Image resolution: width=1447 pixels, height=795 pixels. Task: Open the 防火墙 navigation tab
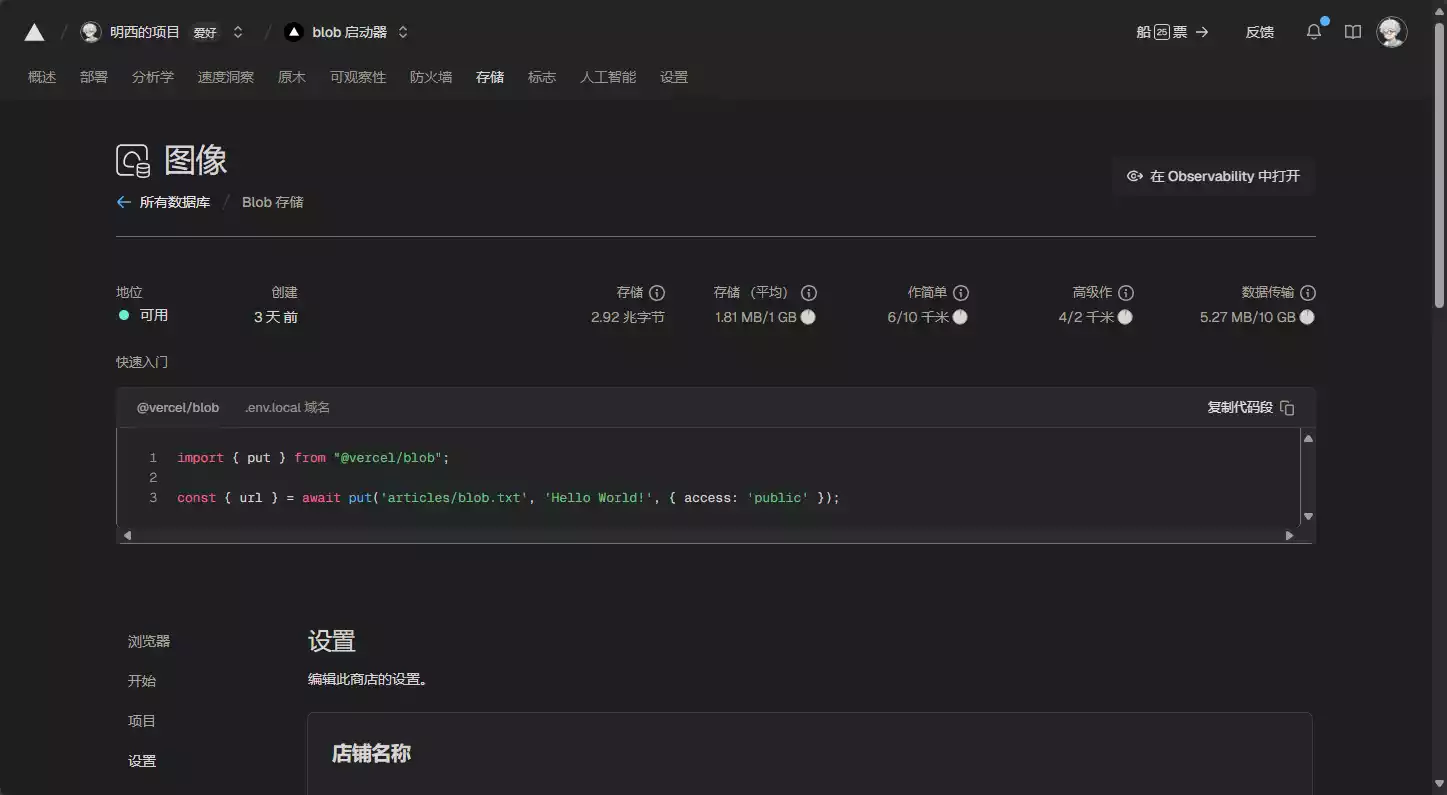[x=431, y=77]
